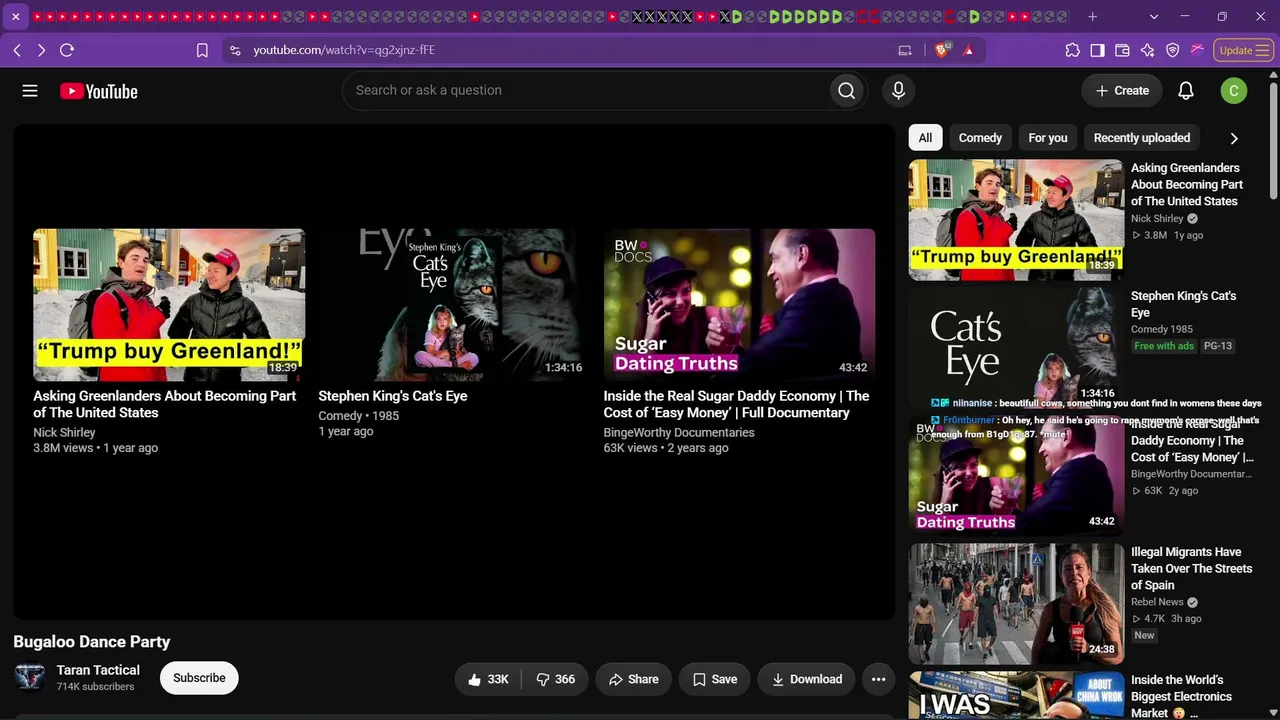Open the Taran Tactical channel name link

[98, 670]
